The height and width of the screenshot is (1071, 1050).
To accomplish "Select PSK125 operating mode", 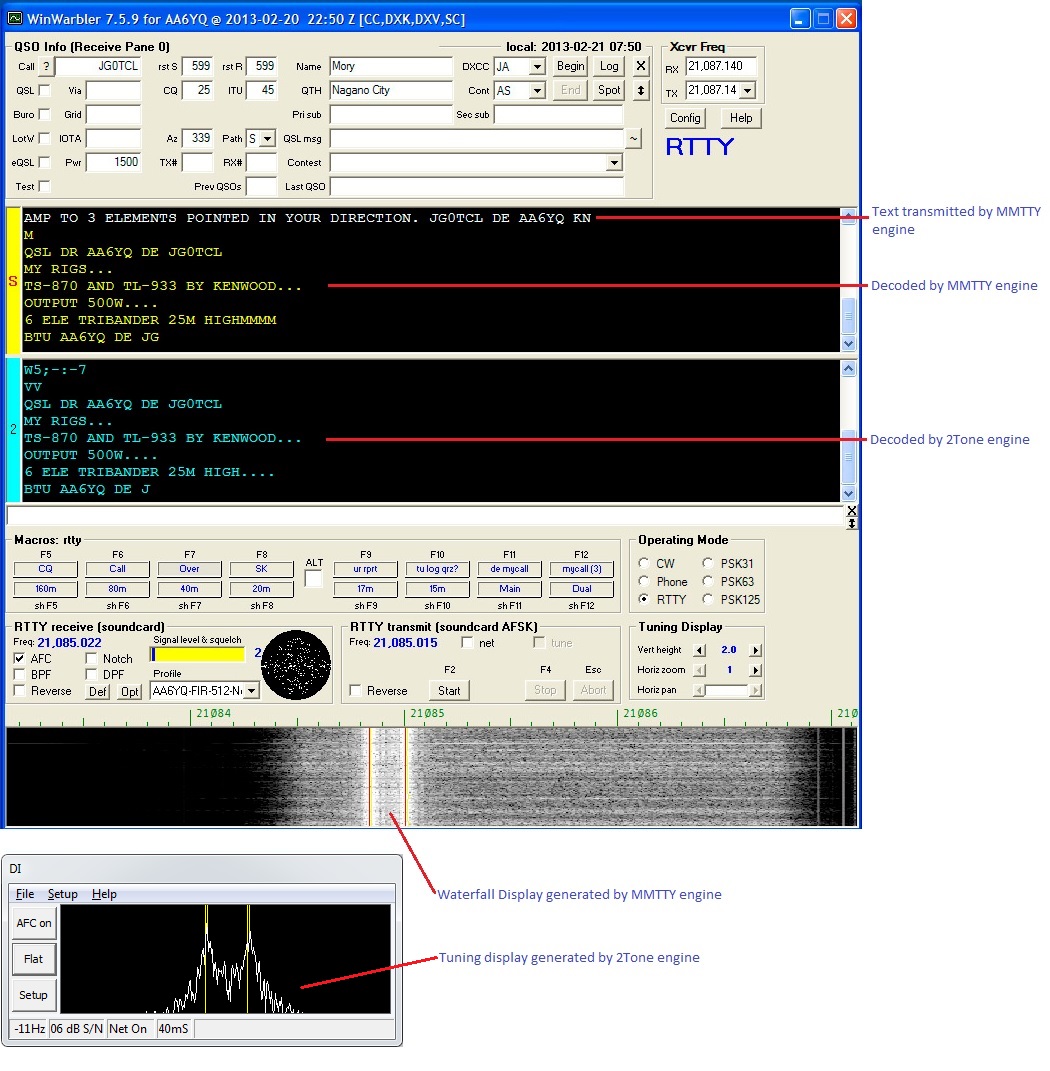I will tap(708, 599).
